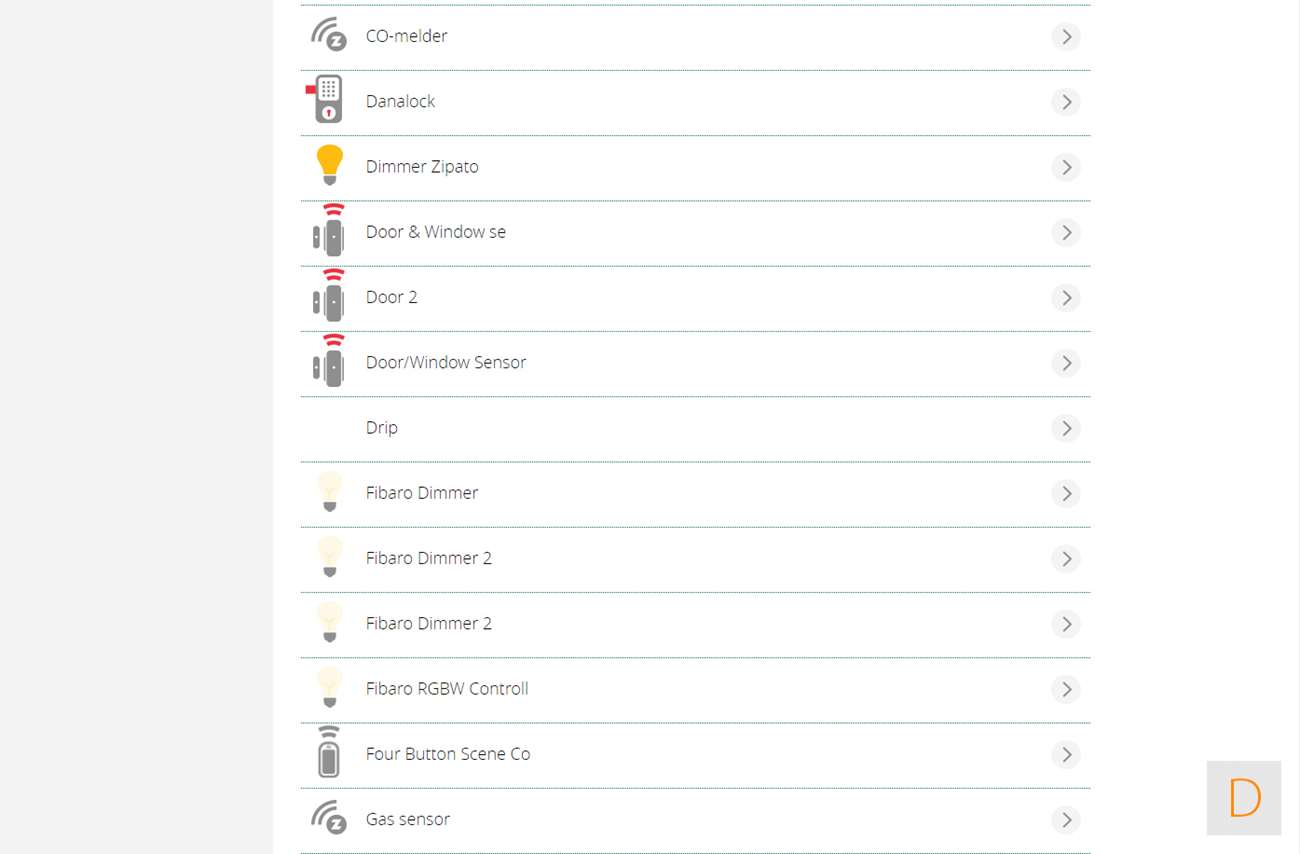1300x854 pixels.
Task: Click the Fibaro RGBW Controll bulb icon
Action: pos(329,688)
